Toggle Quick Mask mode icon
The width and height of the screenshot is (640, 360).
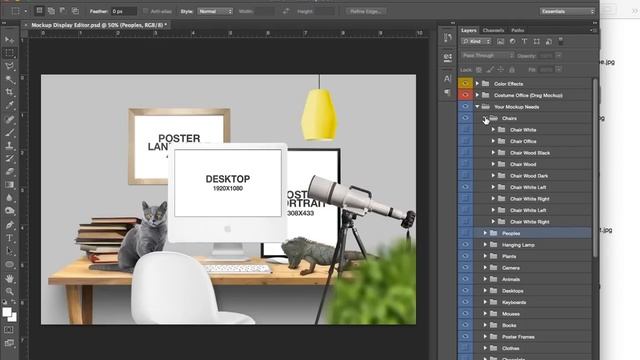point(9,329)
